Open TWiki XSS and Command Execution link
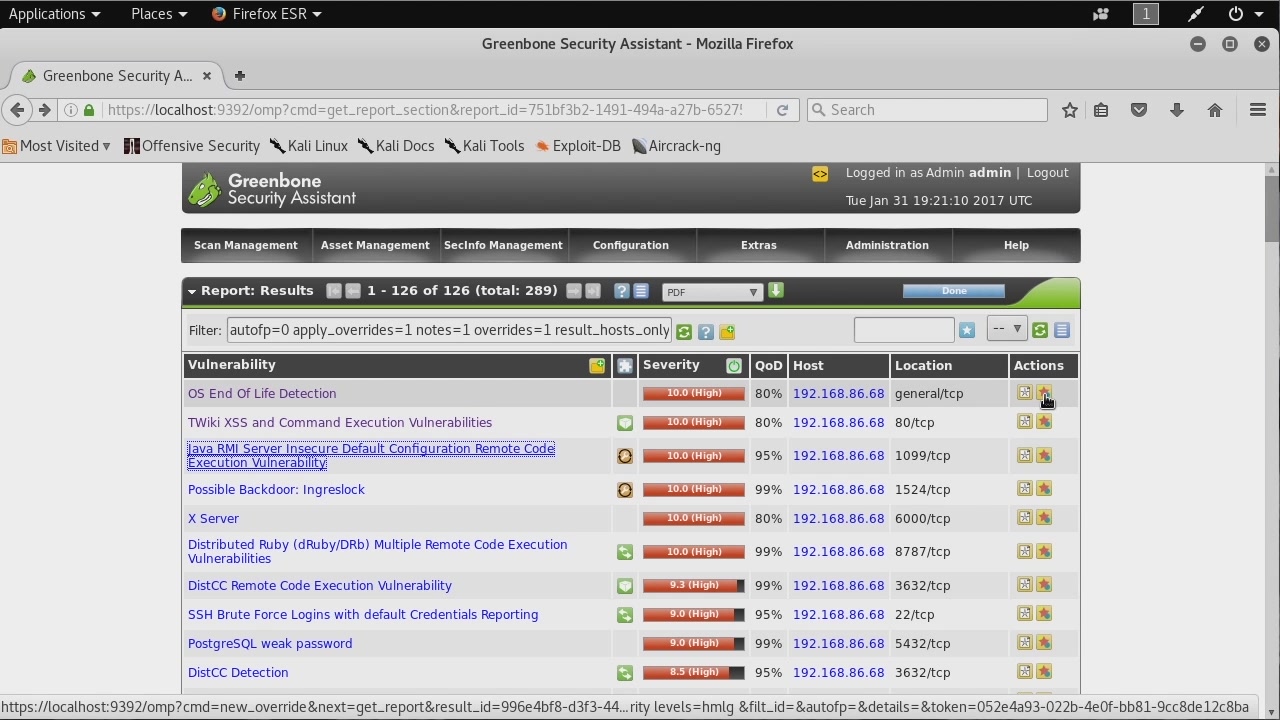Screen dimensions: 1280x720 [x=340, y=423]
